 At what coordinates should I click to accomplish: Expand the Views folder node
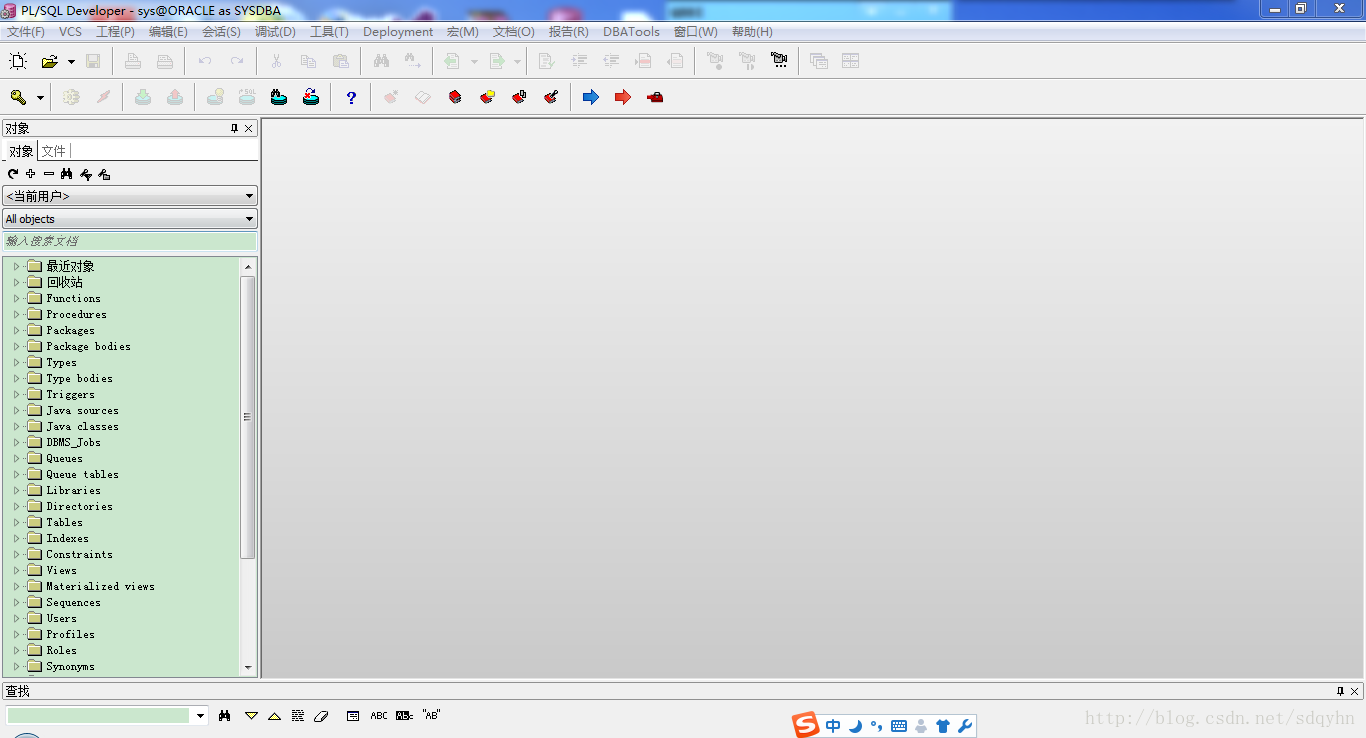(x=16, y=570)
